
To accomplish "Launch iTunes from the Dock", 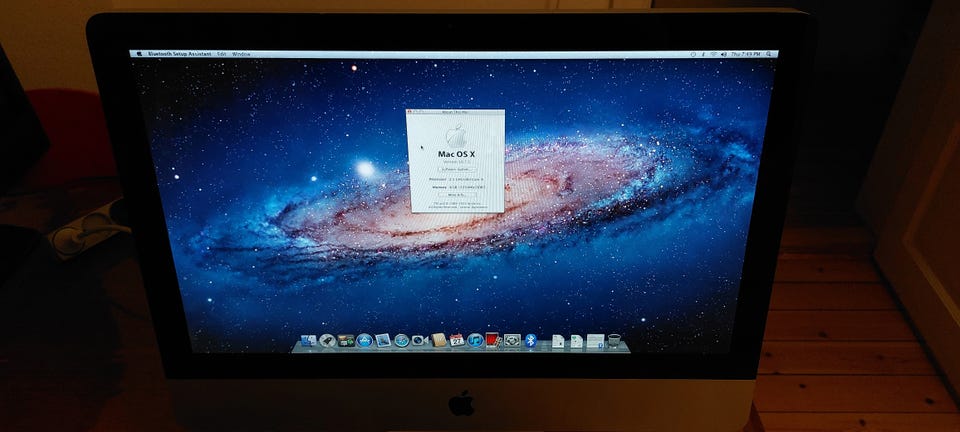I will (x=476, y=340).
